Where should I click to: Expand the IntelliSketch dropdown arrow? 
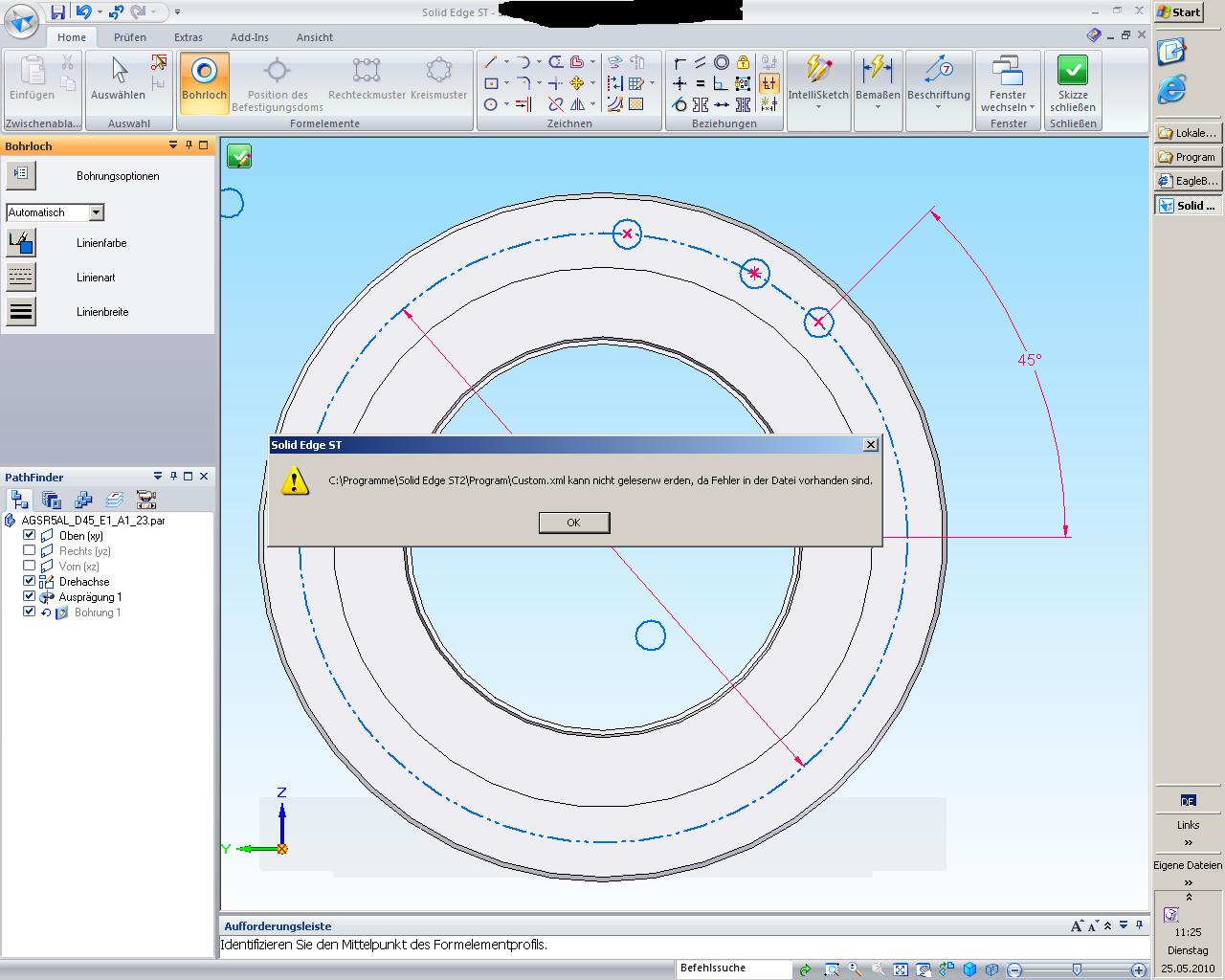point(818,107)
